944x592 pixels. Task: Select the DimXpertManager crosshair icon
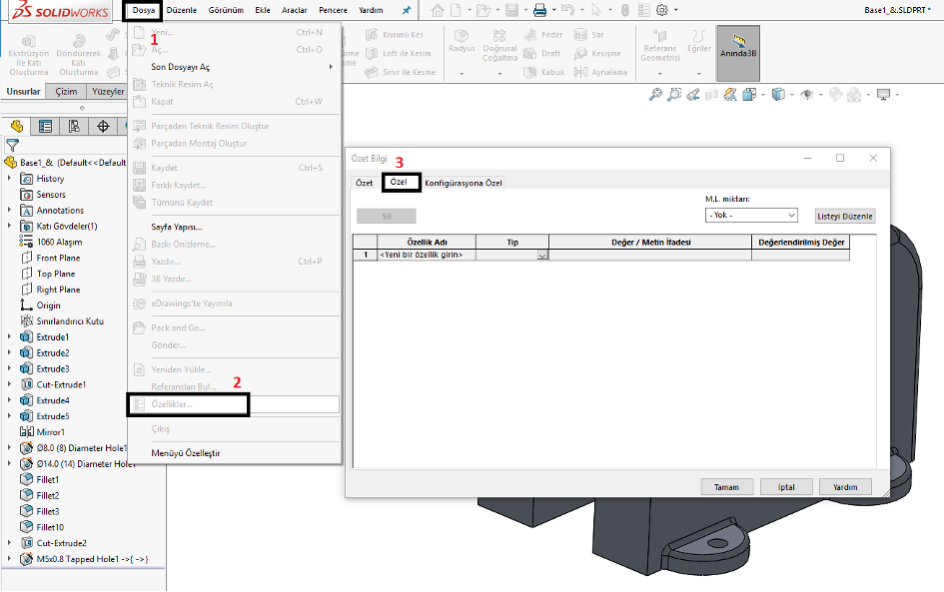tap(103, 126)
